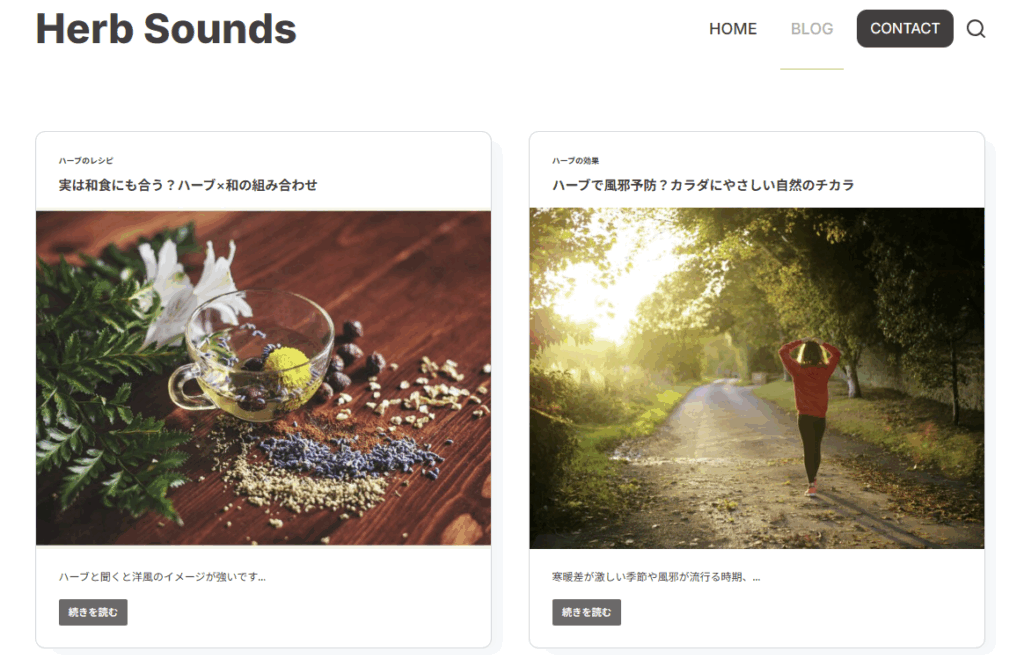Open the CONTACT button in the header
This screenshot has width=1024, height=659.
[x=904, y=28]
